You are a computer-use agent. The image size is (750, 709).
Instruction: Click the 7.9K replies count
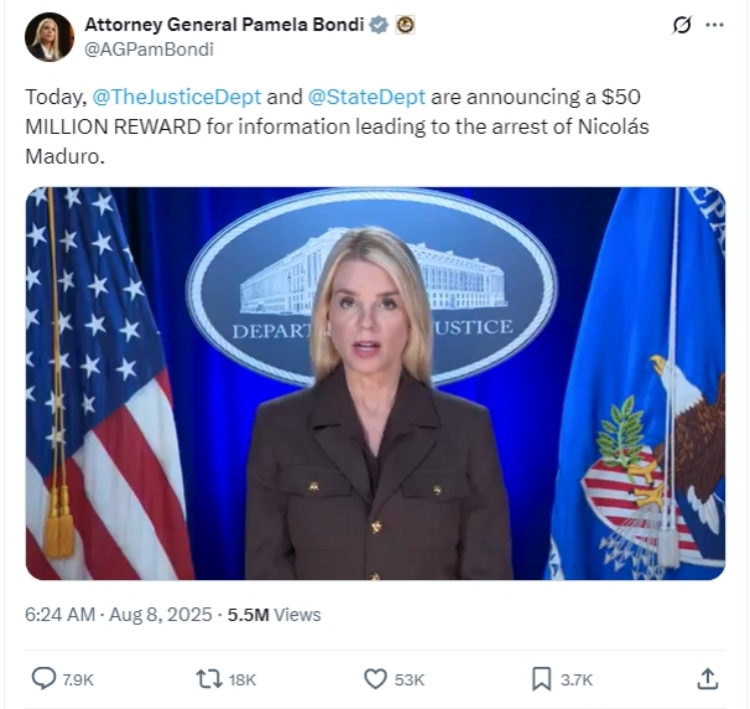[x=78, y=680]
